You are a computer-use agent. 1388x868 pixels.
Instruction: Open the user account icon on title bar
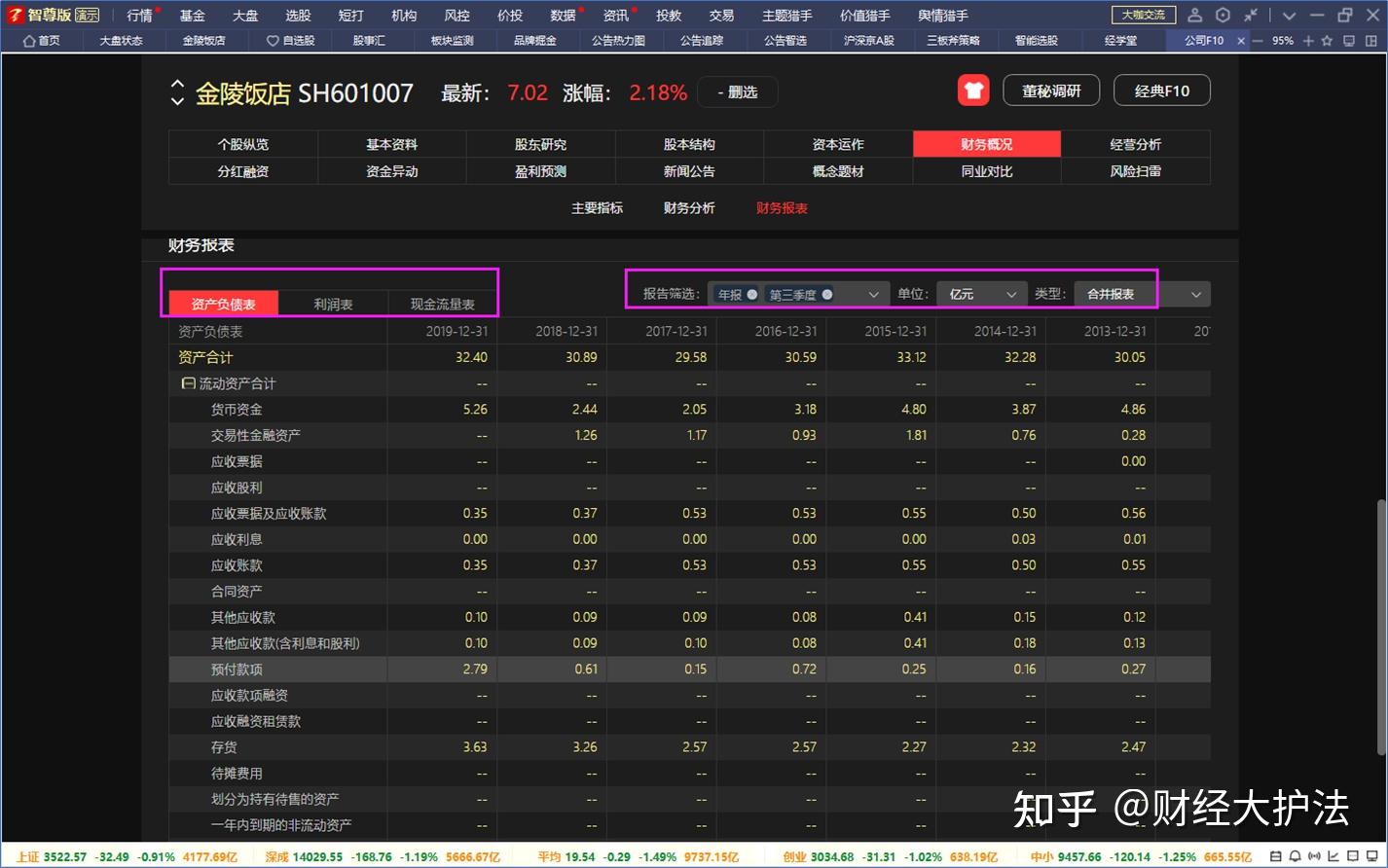[x=1195, y=15]
